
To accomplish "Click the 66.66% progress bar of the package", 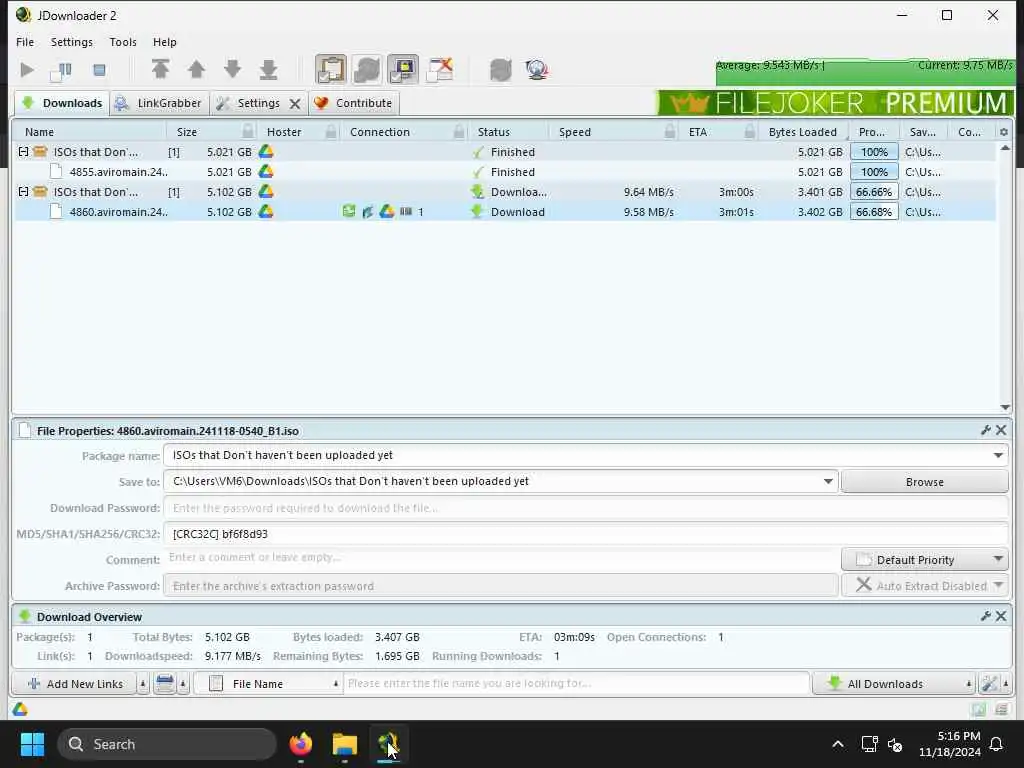I will click(874, 192).
